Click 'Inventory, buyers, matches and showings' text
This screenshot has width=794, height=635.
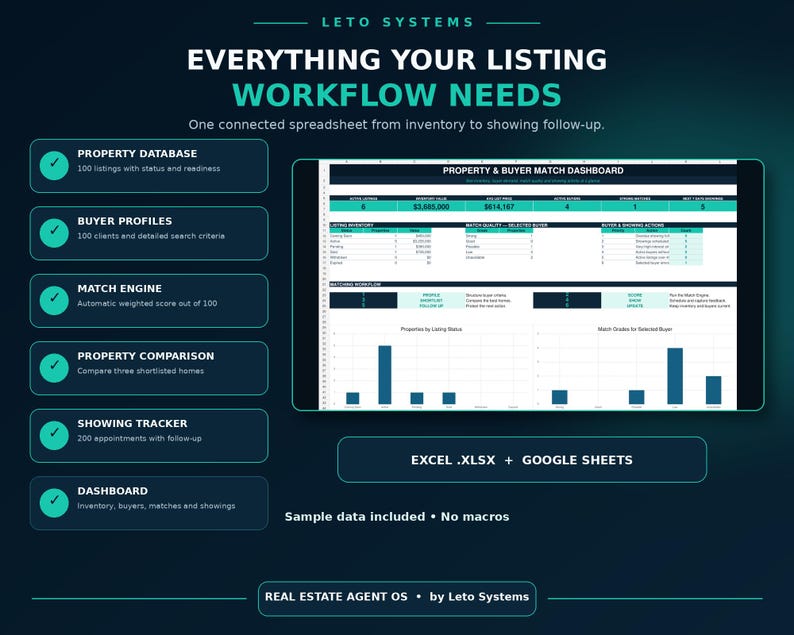[x=156, y=506]
